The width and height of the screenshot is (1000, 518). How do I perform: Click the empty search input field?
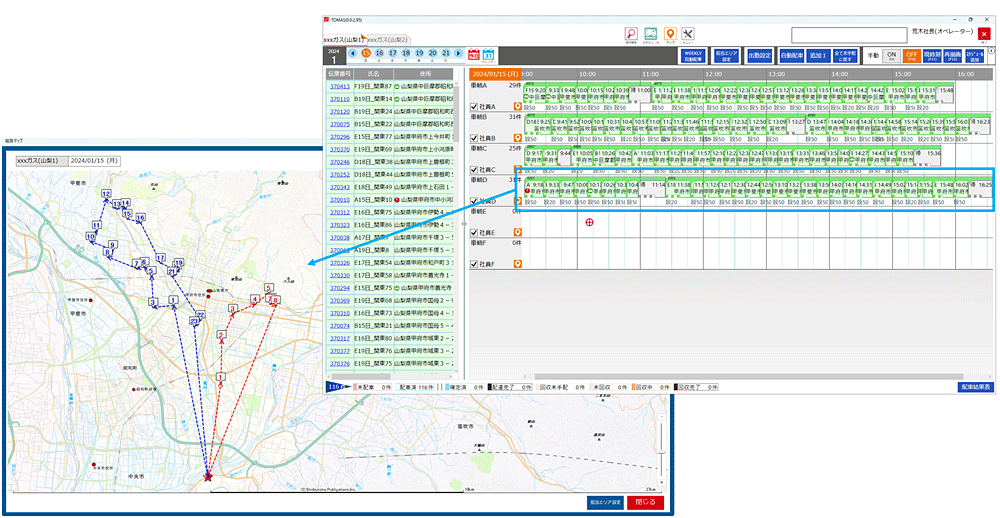(849, 34)
